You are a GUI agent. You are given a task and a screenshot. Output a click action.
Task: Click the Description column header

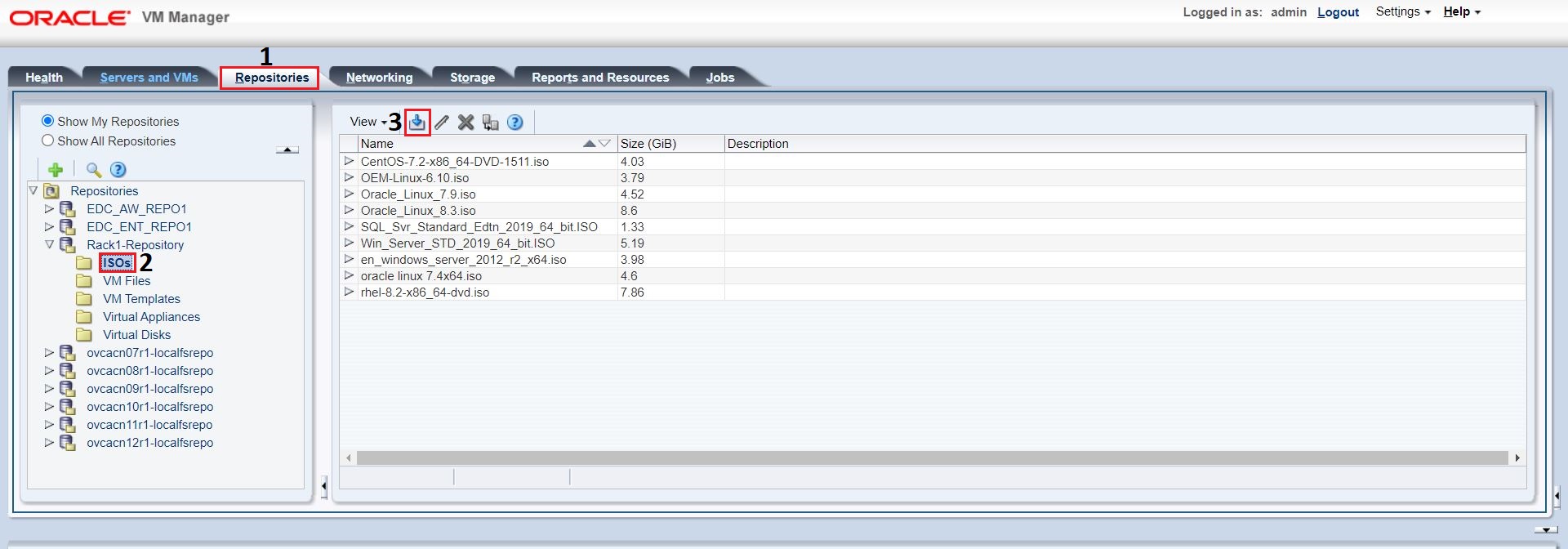coord(1125,144)
